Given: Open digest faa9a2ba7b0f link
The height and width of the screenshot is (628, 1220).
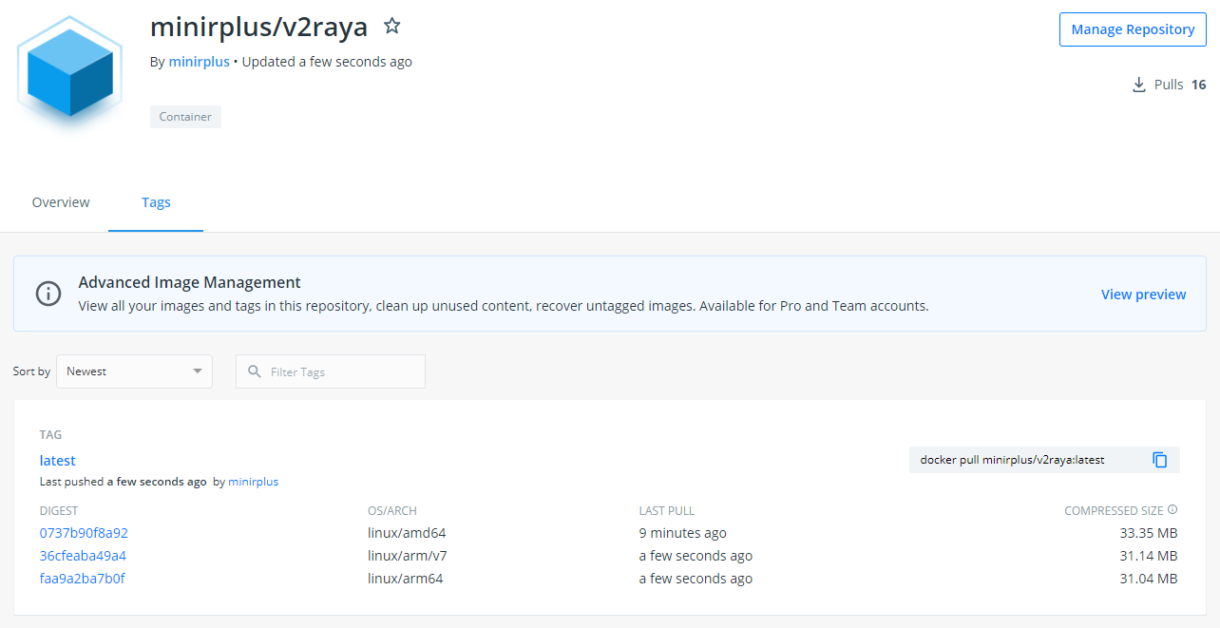Looking at the screenshot, I should pos(82,578).
